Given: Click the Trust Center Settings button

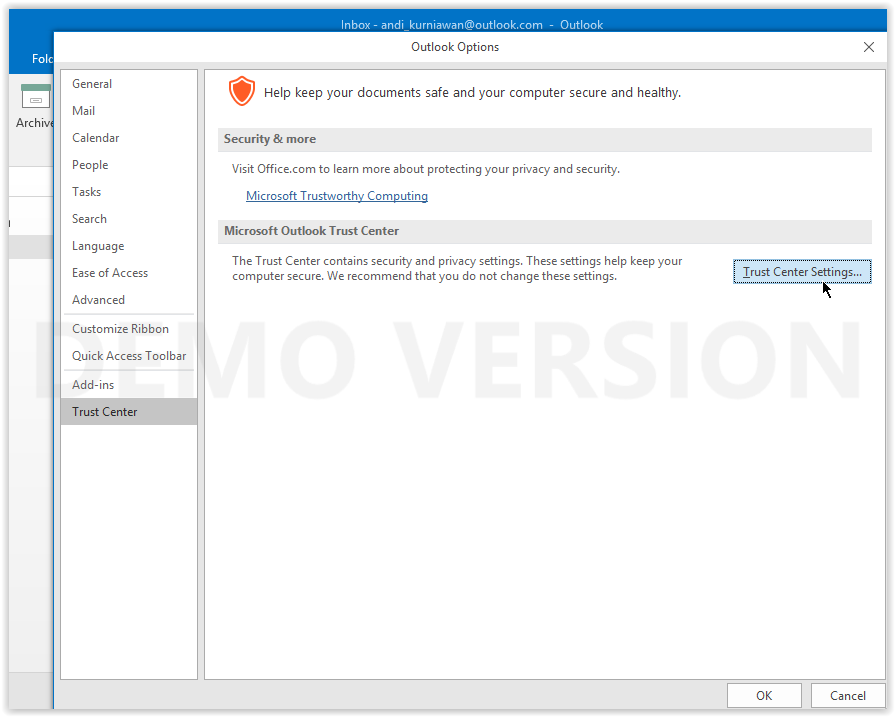Looking at the screenshot, I should 801,271.
